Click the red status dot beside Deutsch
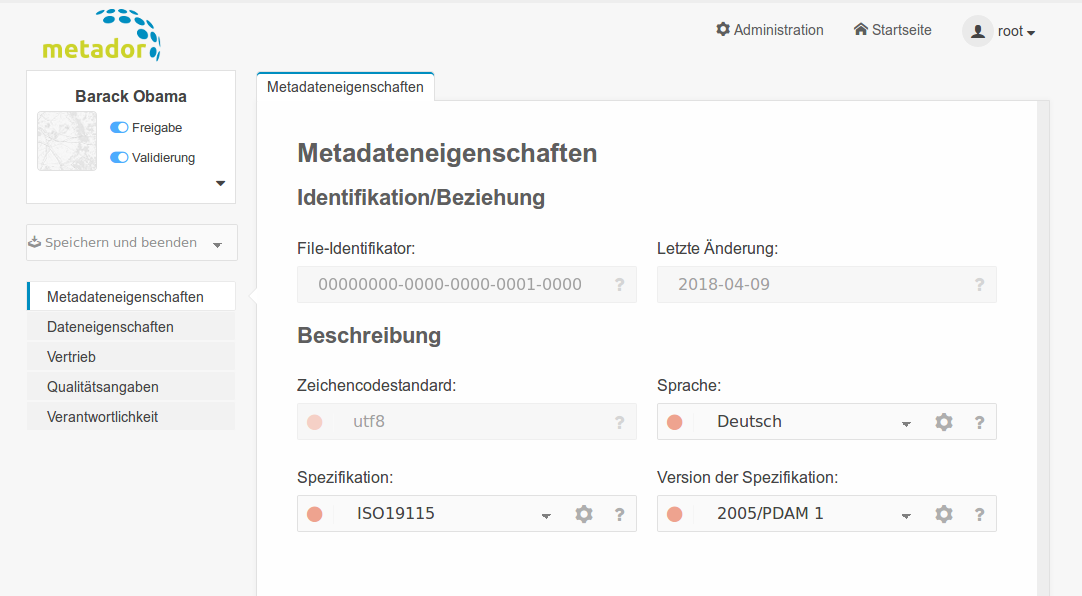Image resolution: width=1082 pixels, height=596 pixels. (x=675, y=422)
